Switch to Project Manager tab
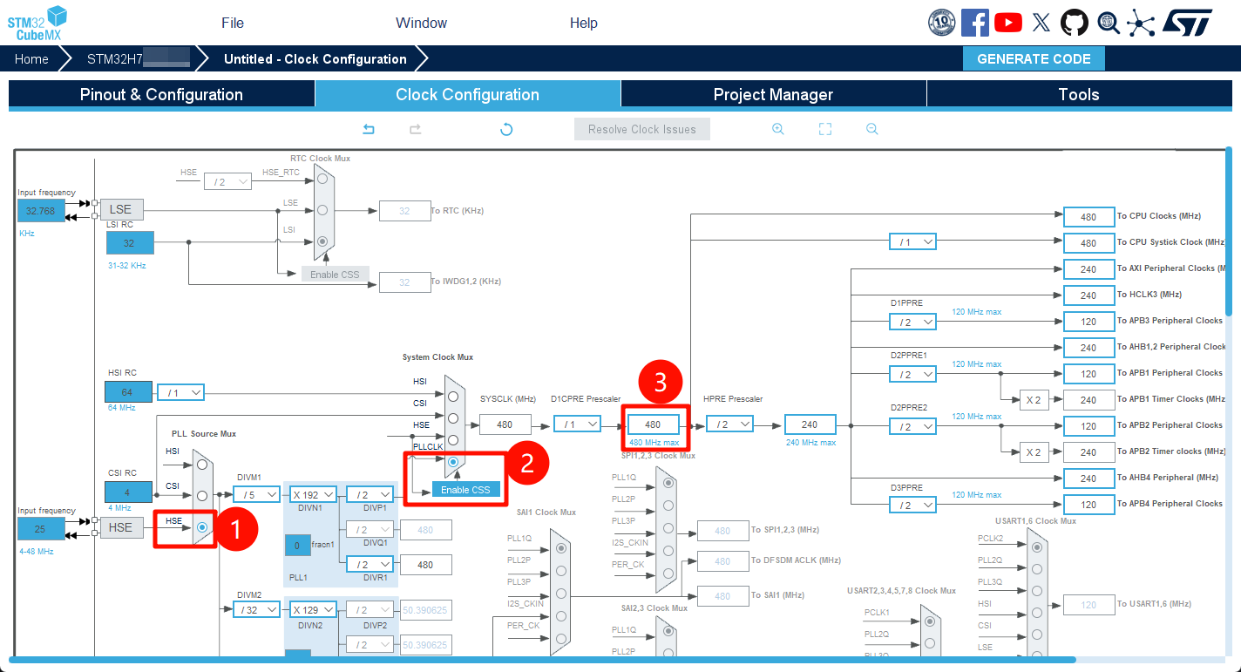Image resolution: width=1241 pixels, height=672 pixels. 773,94
